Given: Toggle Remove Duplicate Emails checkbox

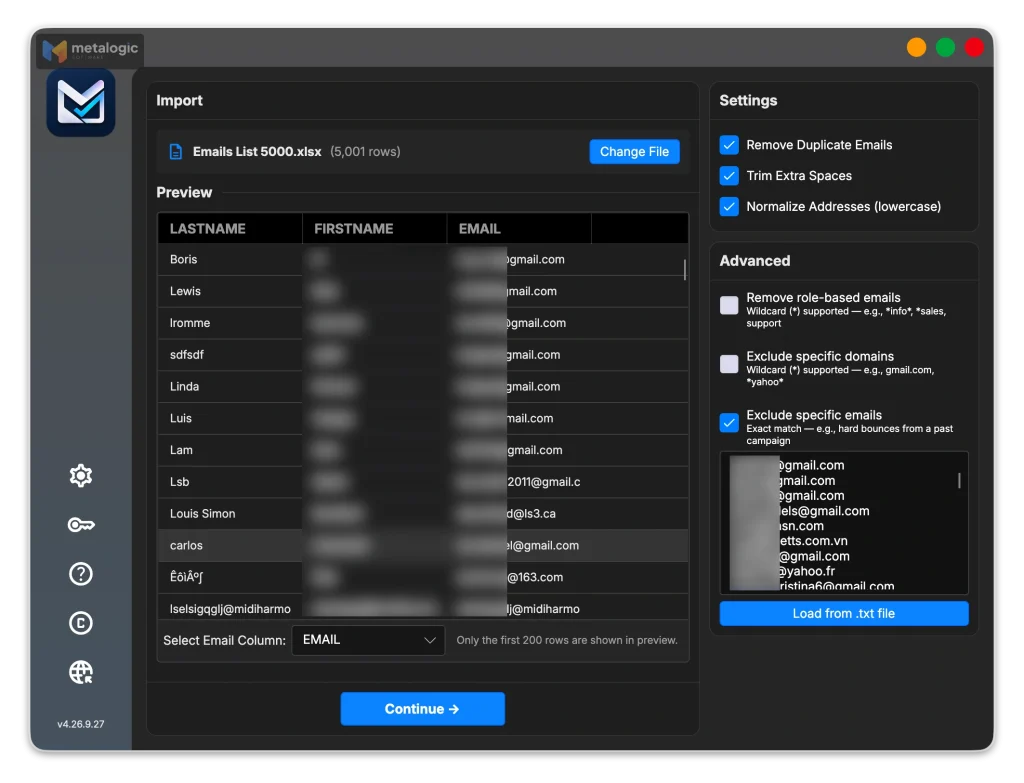Looking at the screenshot, I should coord(729,145).
